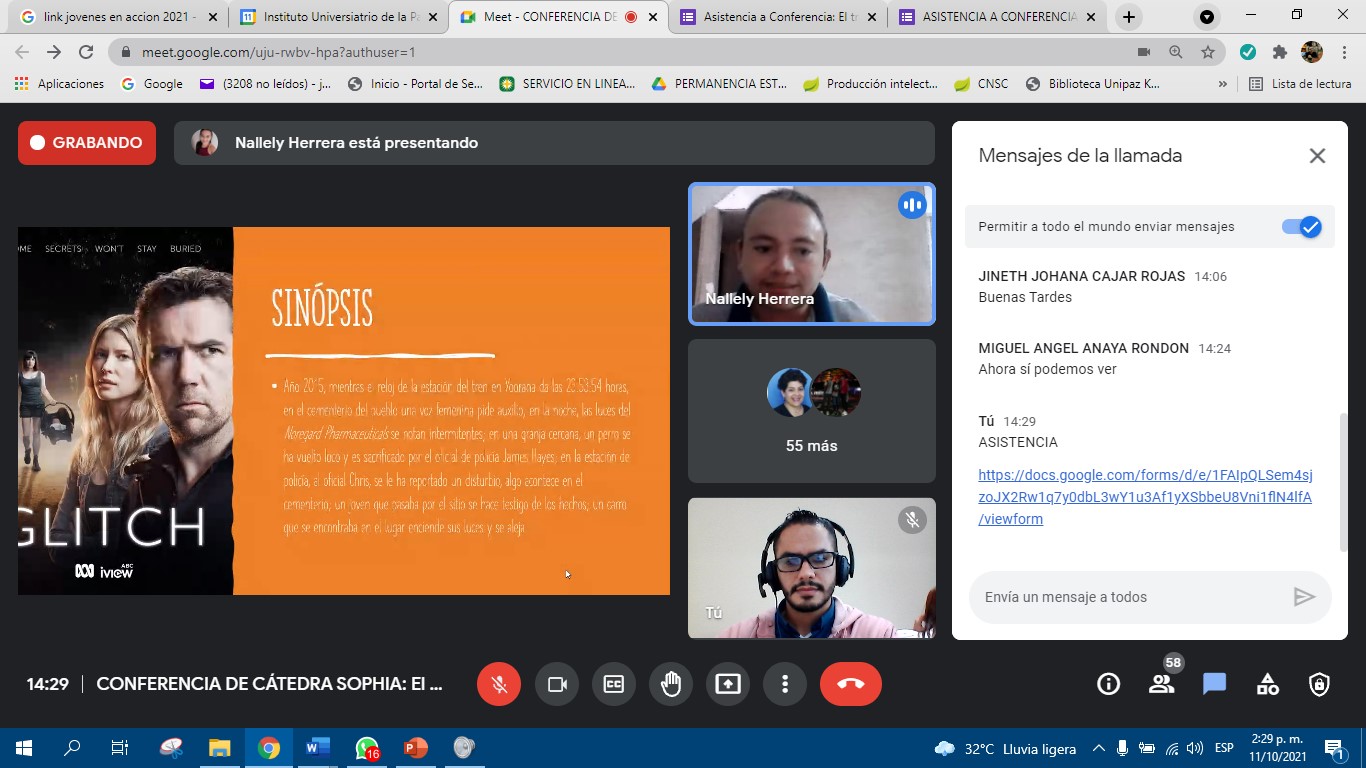
Task: Open Windows taskbar search
Action: coord(72,748)
